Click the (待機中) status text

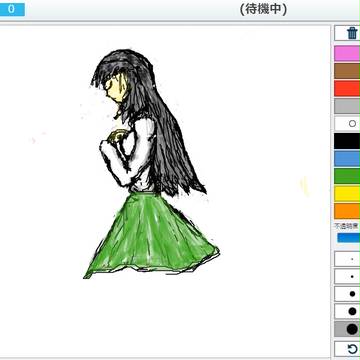[x=263, y=9]
